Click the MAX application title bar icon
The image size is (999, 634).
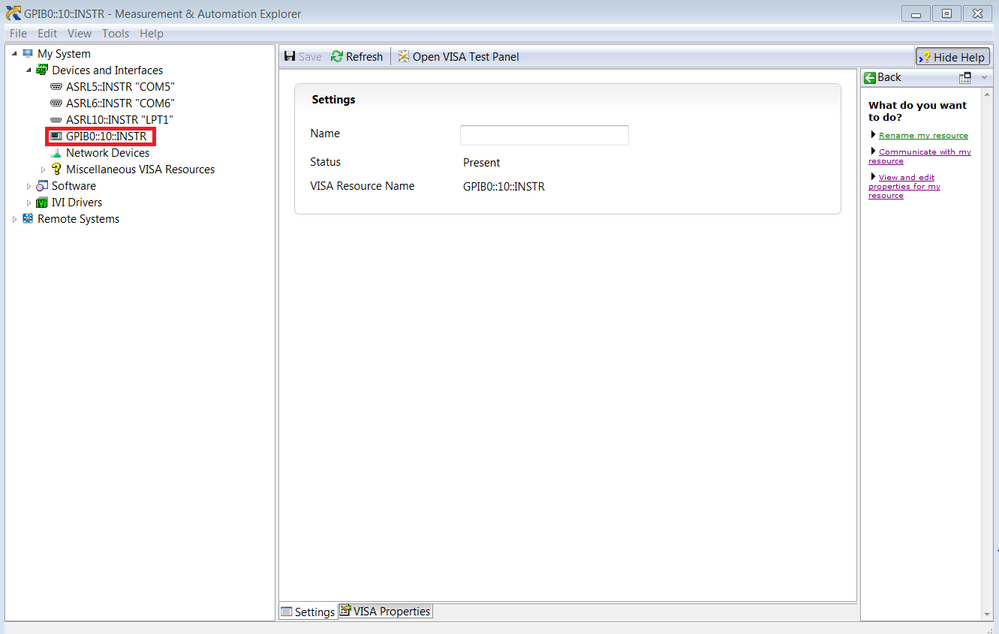[13, 13]
